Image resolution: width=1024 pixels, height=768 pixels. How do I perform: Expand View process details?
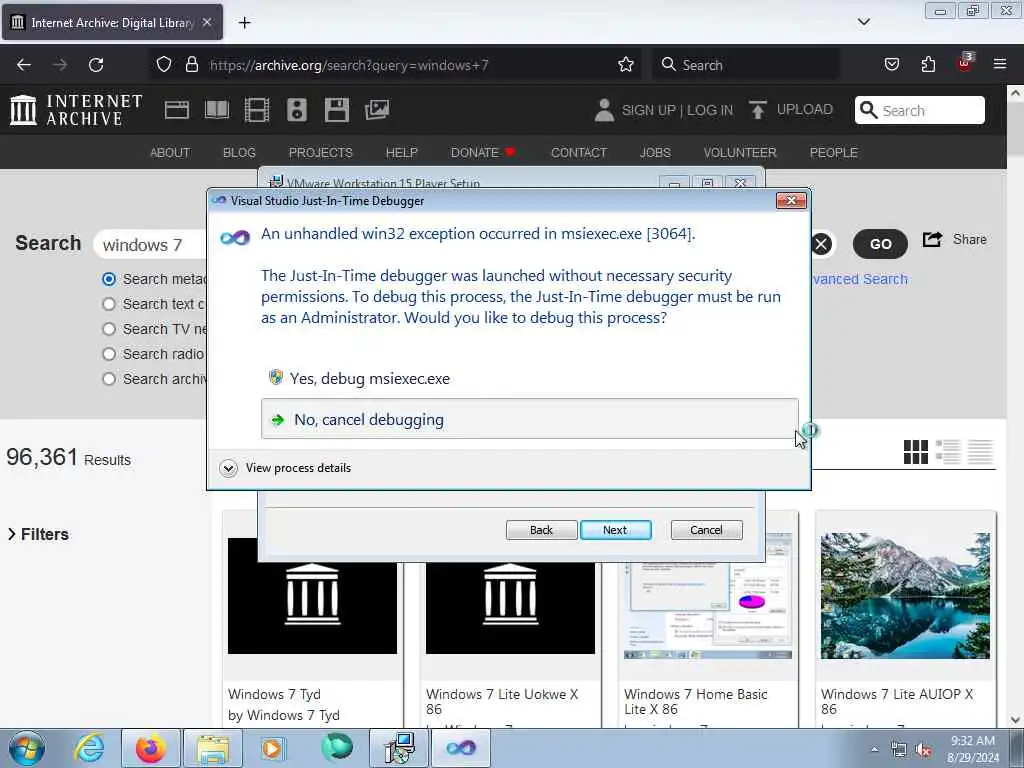(286, 468)
